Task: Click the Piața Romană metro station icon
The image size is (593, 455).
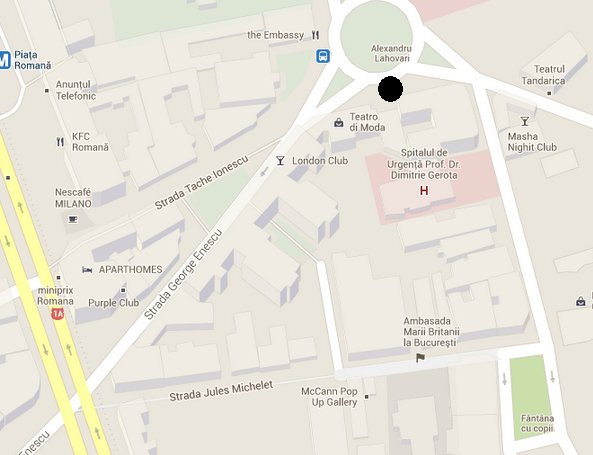Action: pyautogui.click(x=5, y=60)
